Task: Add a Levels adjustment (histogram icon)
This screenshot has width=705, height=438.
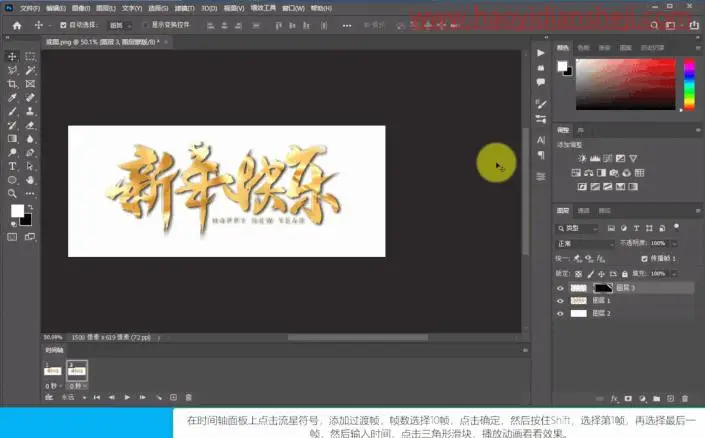Action: point(595,158)
